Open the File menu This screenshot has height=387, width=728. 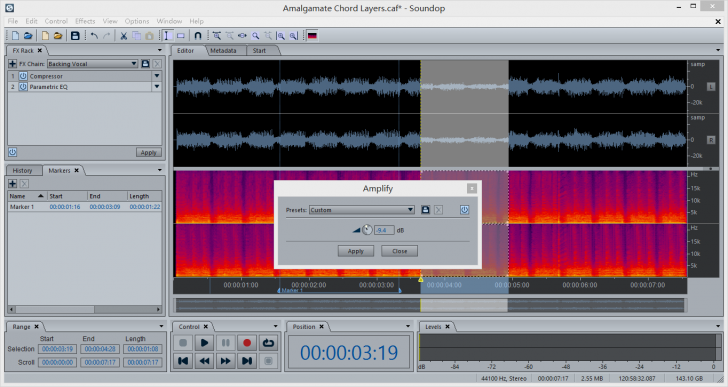[x=13, y=21]
